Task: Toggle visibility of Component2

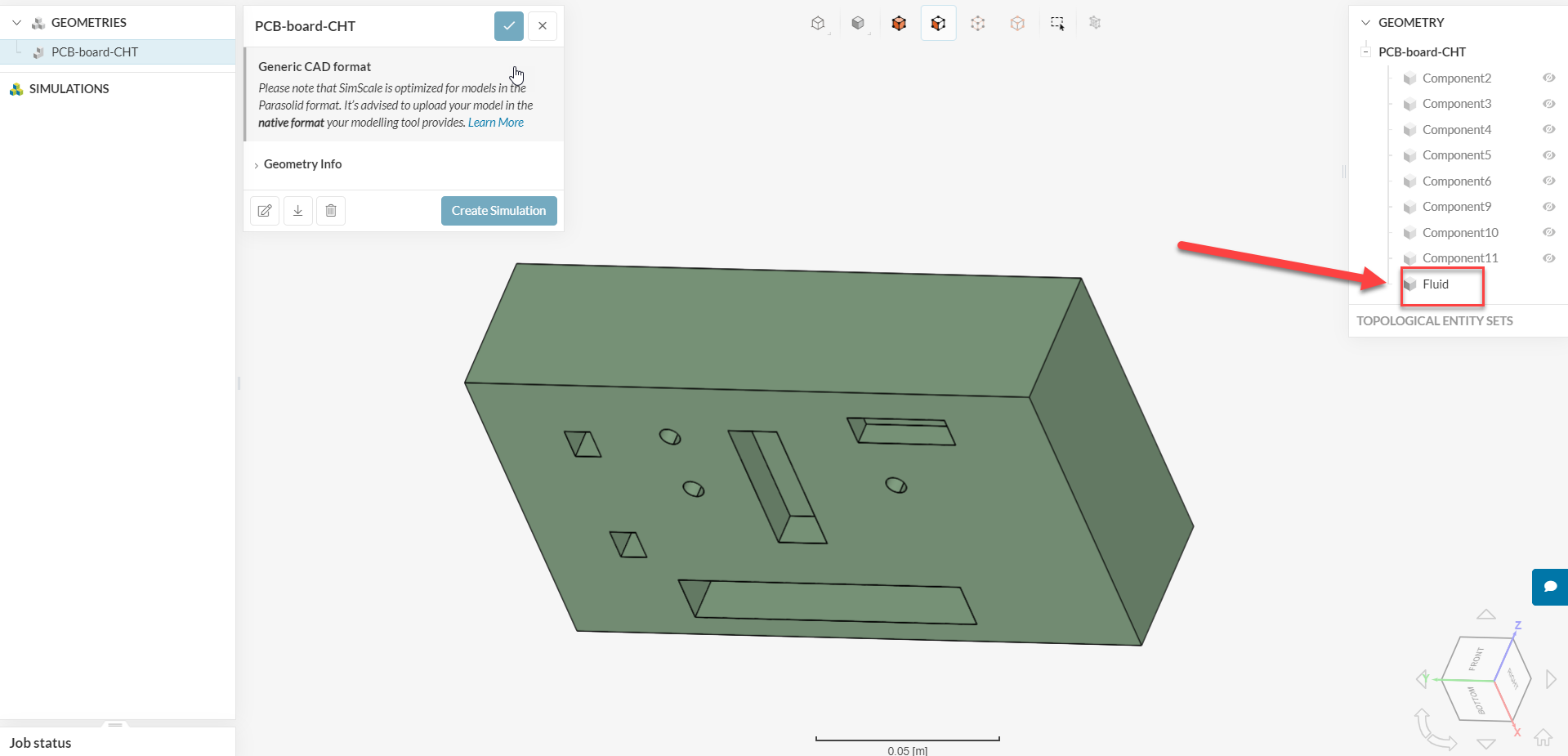Action: (x=1548, y=78)
